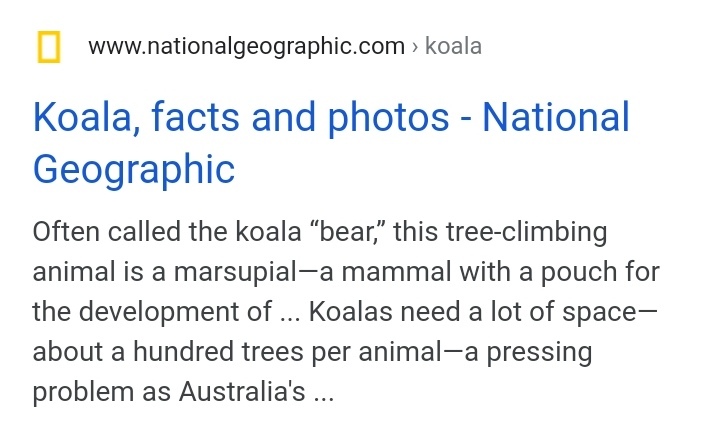
Task: Click the breadcrumb chevron before koala
Action: pyautogui.click(x=415, y=47)
